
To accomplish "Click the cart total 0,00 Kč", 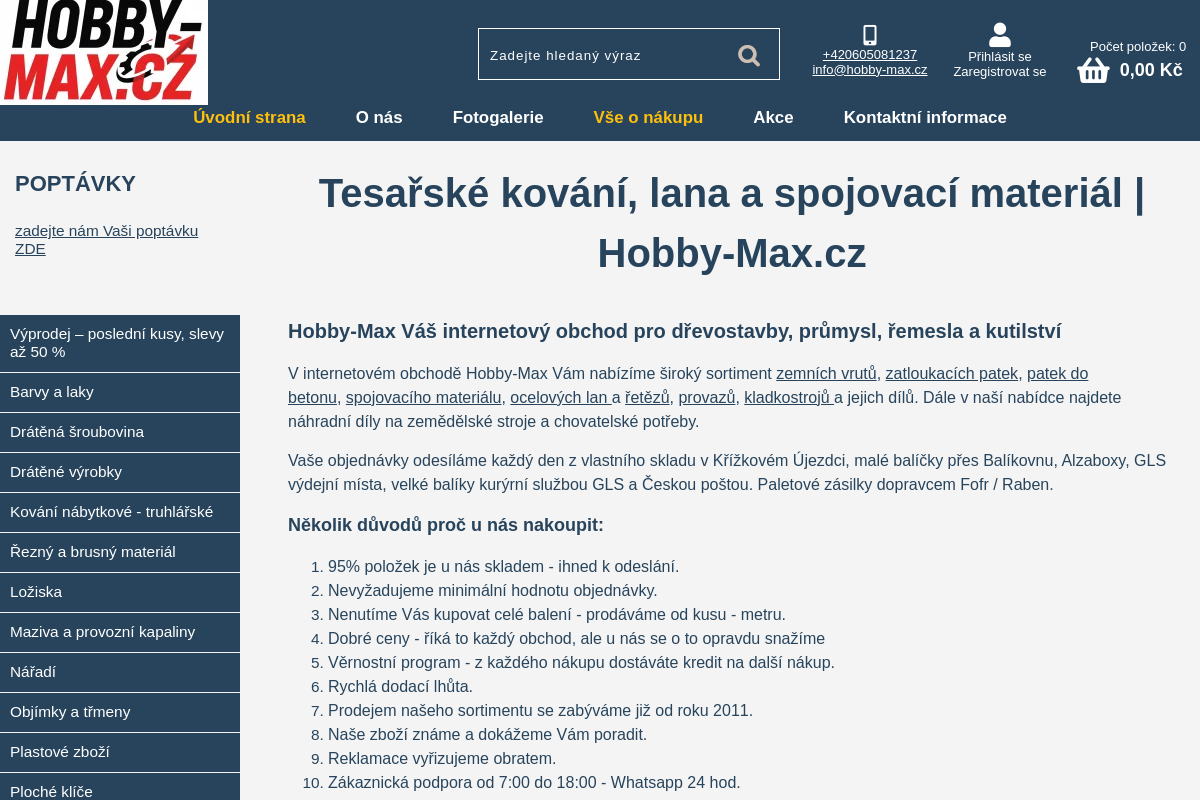I will click(x=1151, y=70).
